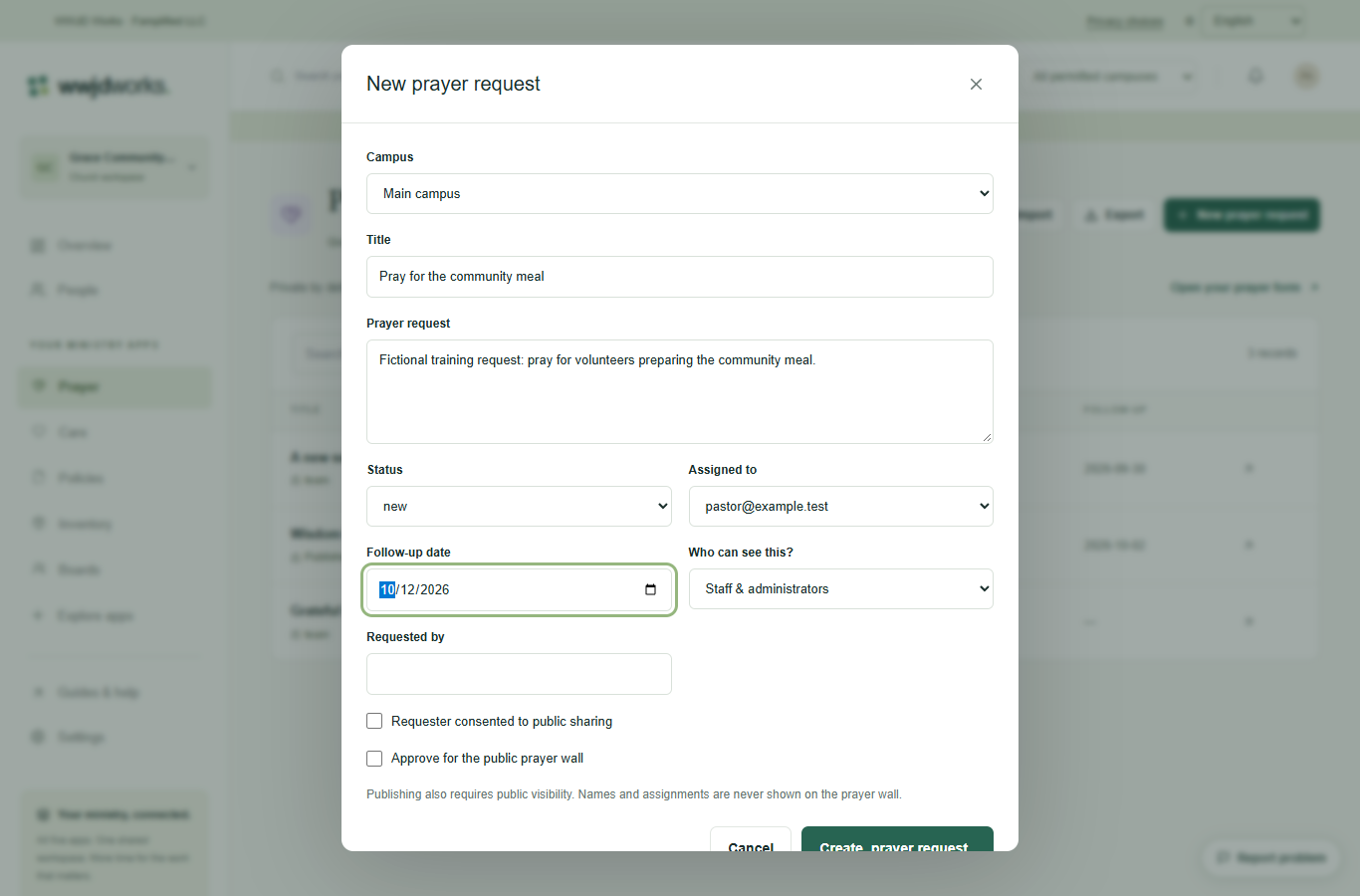Open the People sidebar item
Viewport: 1360px width, 896px height.
pos(114,290)
